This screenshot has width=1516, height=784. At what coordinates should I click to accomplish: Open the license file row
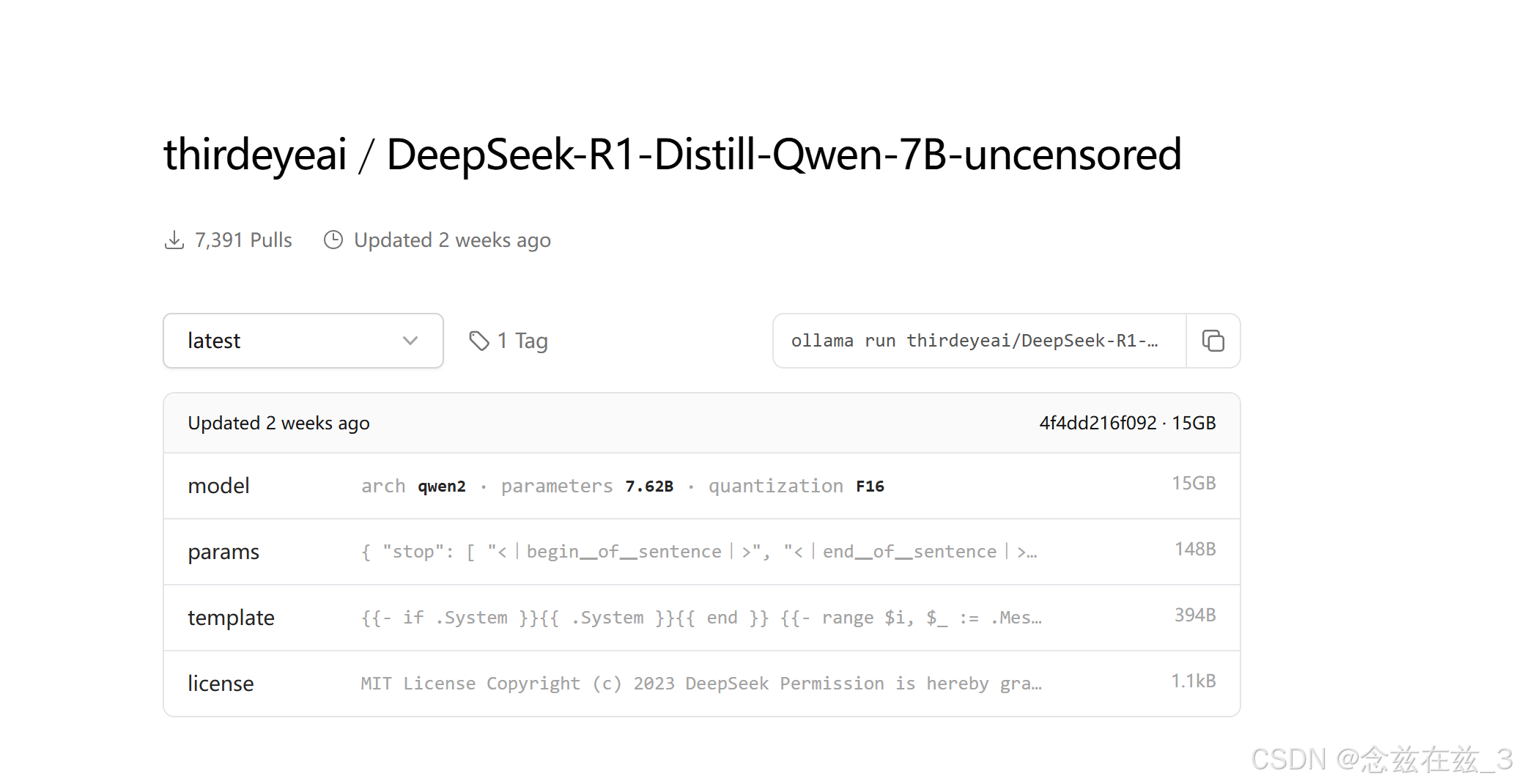[x=702, y=684]
